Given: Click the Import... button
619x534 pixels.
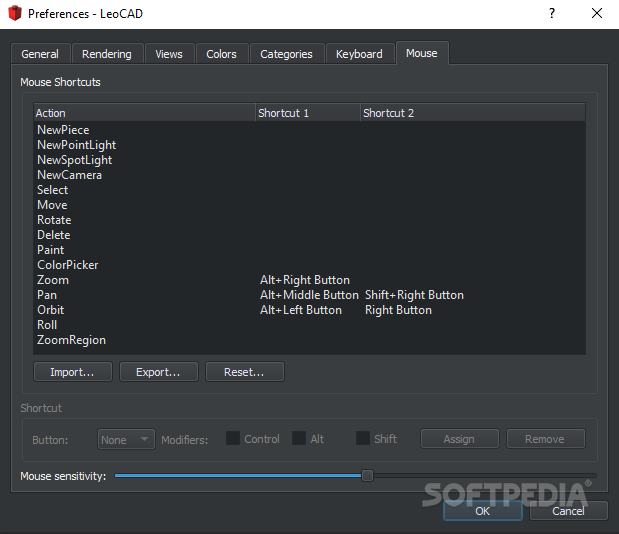Looking at the screenshot, I should click(x=73, y=372).
